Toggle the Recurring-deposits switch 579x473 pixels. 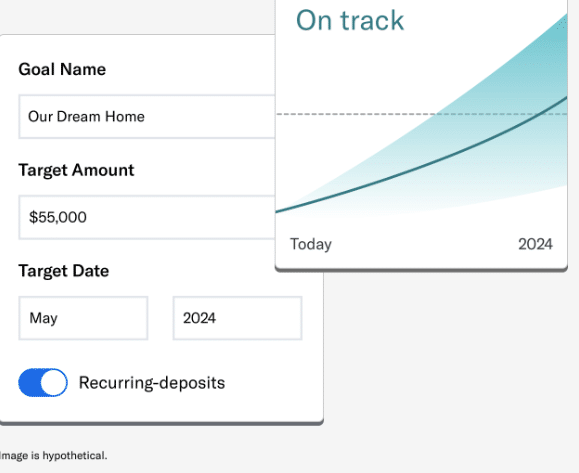[x=43, y=382]
